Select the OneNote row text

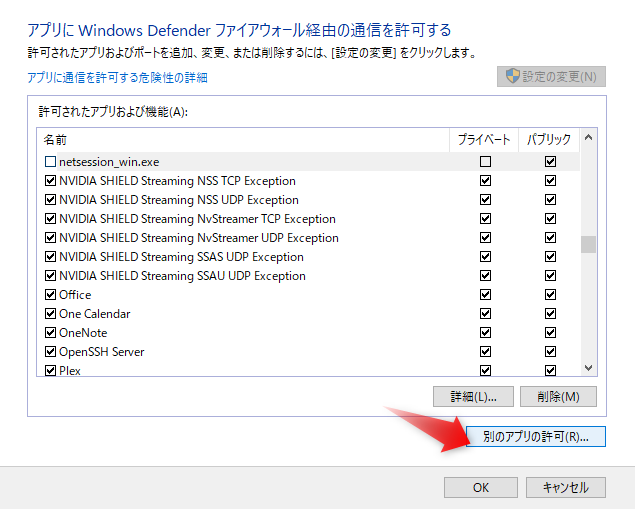point(83,333)
